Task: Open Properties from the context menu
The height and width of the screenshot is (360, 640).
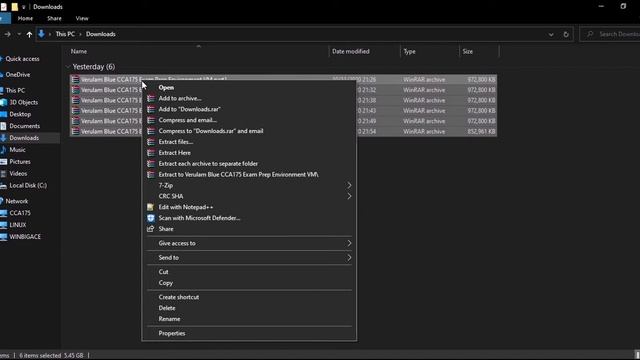Action: (x=172, y=333)
